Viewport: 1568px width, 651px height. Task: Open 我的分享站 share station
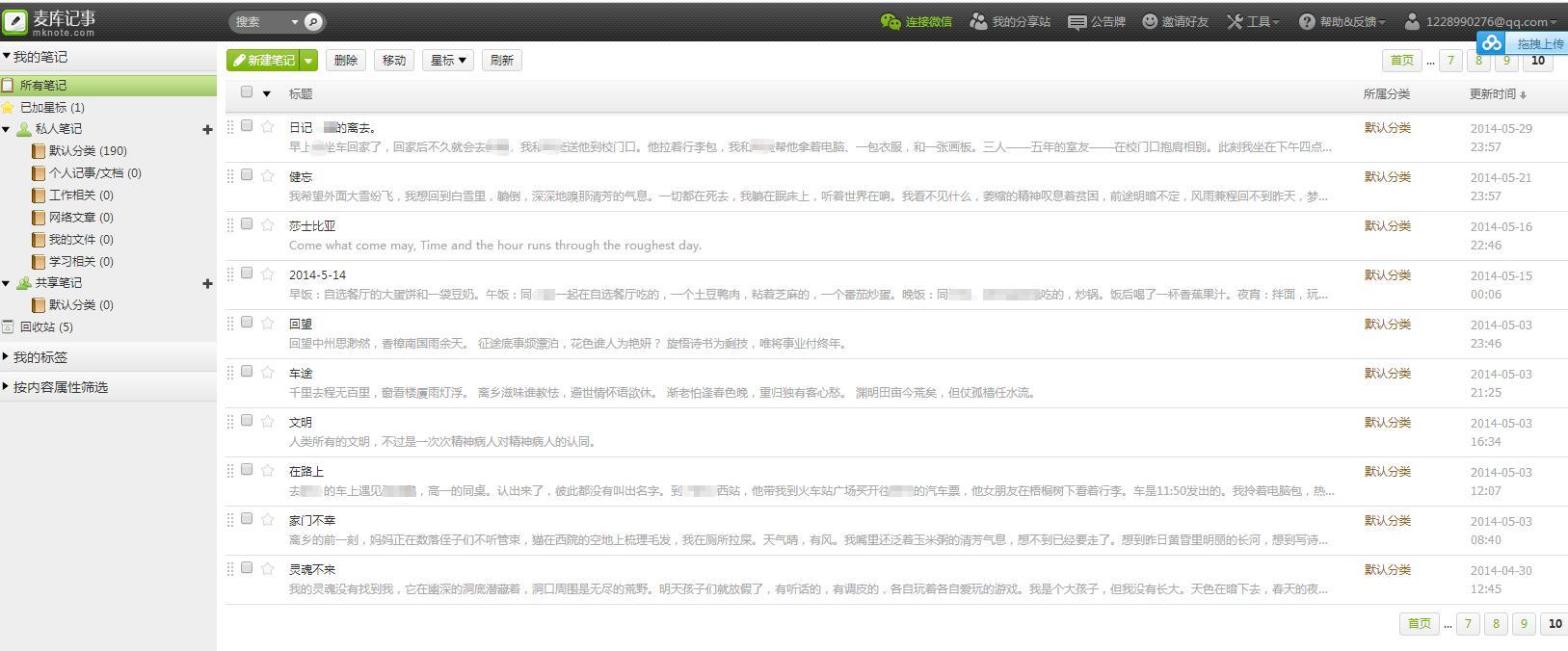tap(1010, 21)
